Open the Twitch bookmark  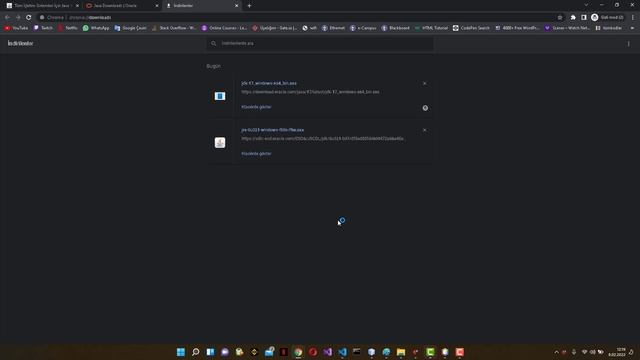pos(43,28)
